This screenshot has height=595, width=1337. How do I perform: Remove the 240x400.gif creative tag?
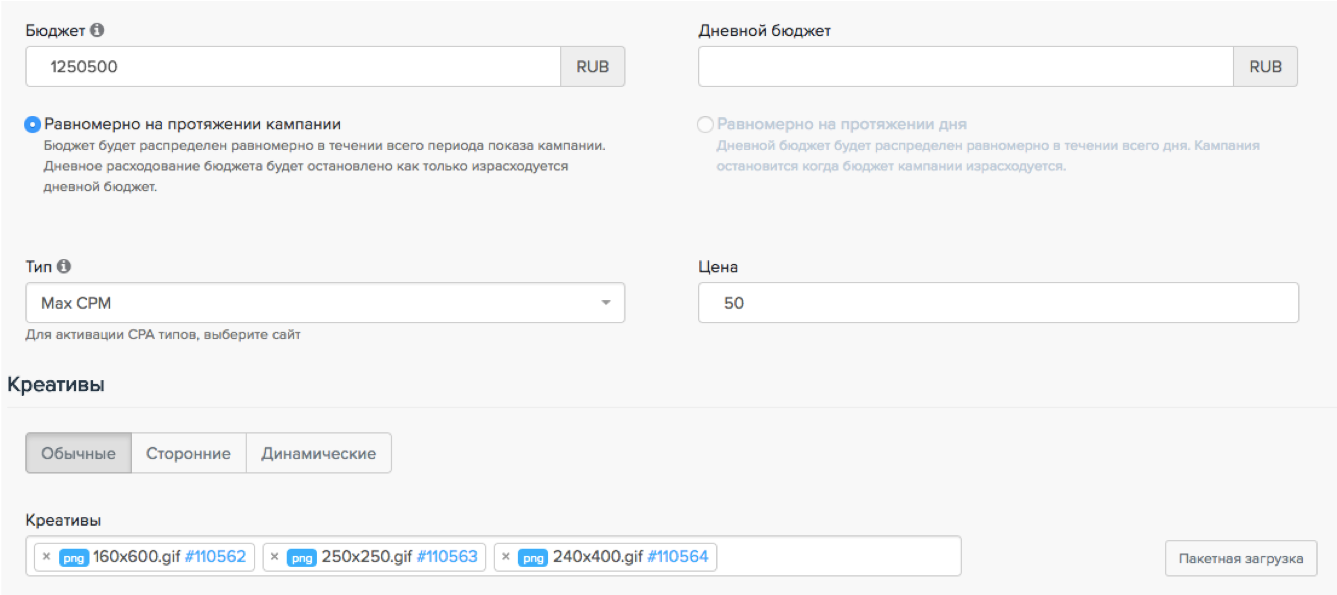(505, 557)
